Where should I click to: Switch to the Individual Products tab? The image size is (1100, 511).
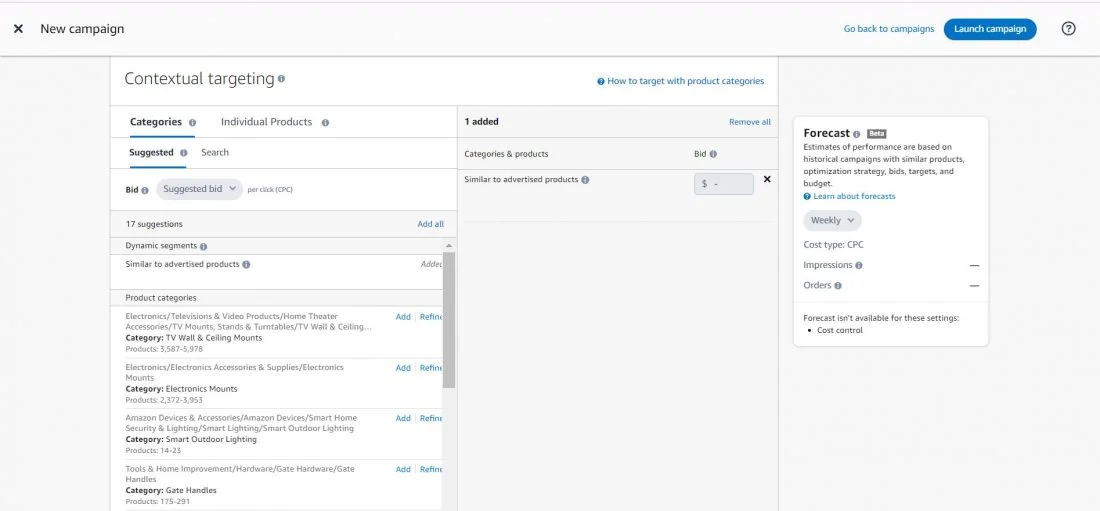click(266, 122)
